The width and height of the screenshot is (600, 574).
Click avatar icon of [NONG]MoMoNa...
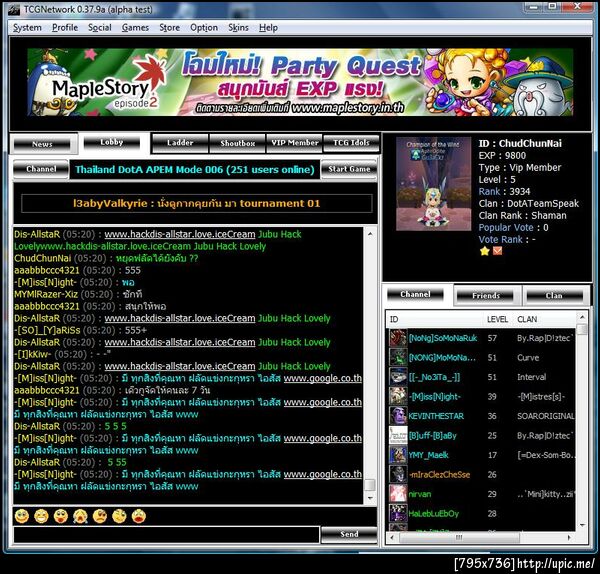tap(398, 357)
